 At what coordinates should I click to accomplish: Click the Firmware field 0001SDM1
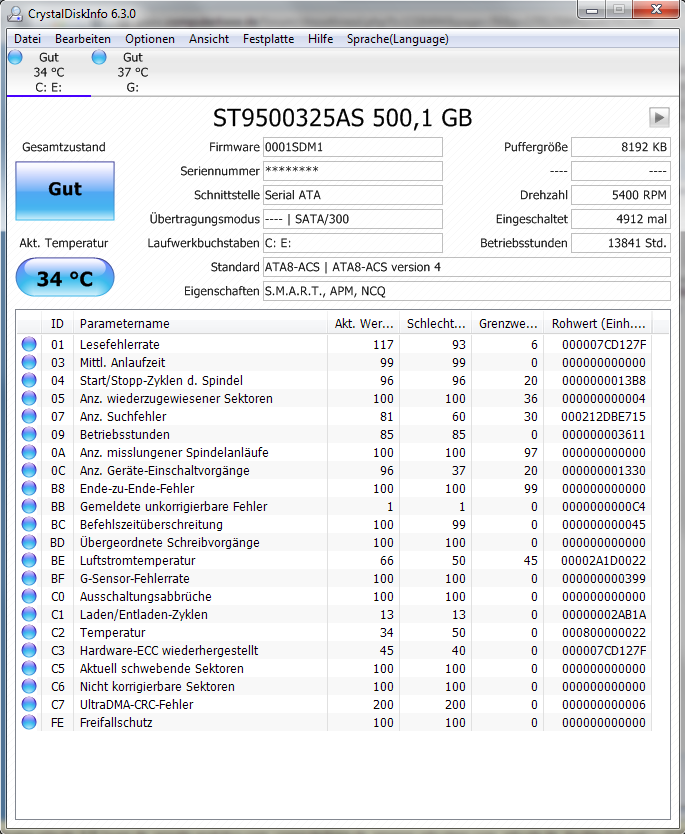click(x=353, y=147)
